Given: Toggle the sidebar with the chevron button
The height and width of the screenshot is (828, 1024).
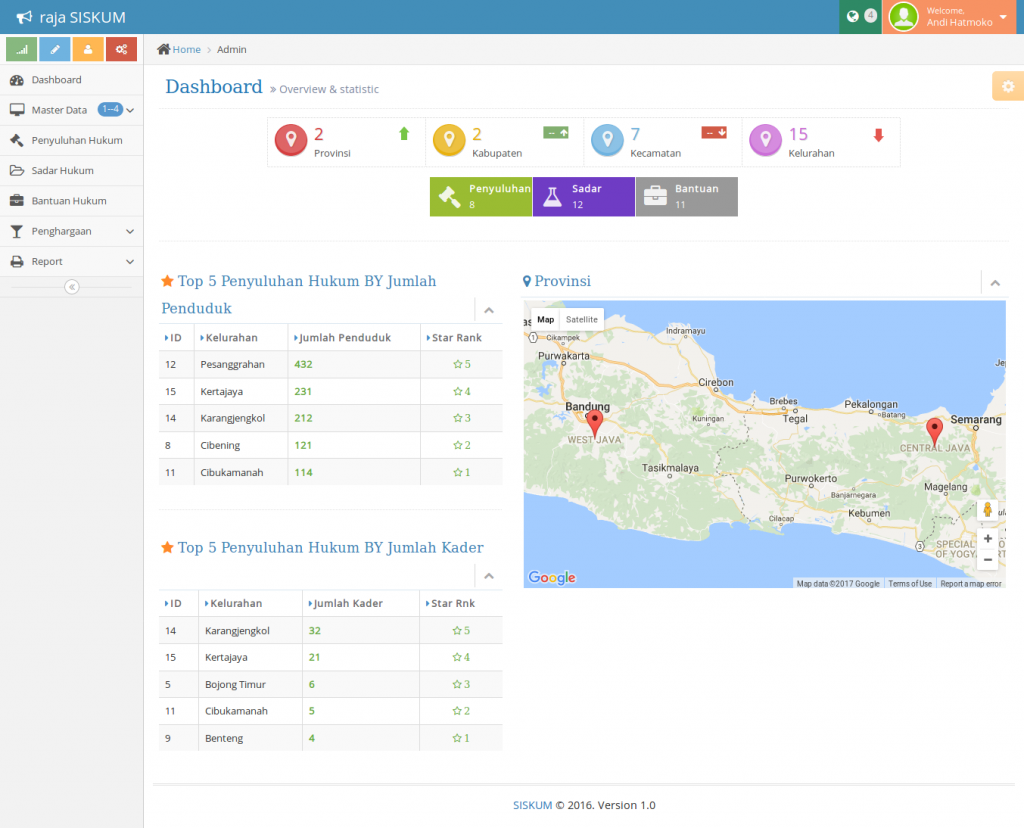Looking at the screenshot, I should (x=71, y=287).
